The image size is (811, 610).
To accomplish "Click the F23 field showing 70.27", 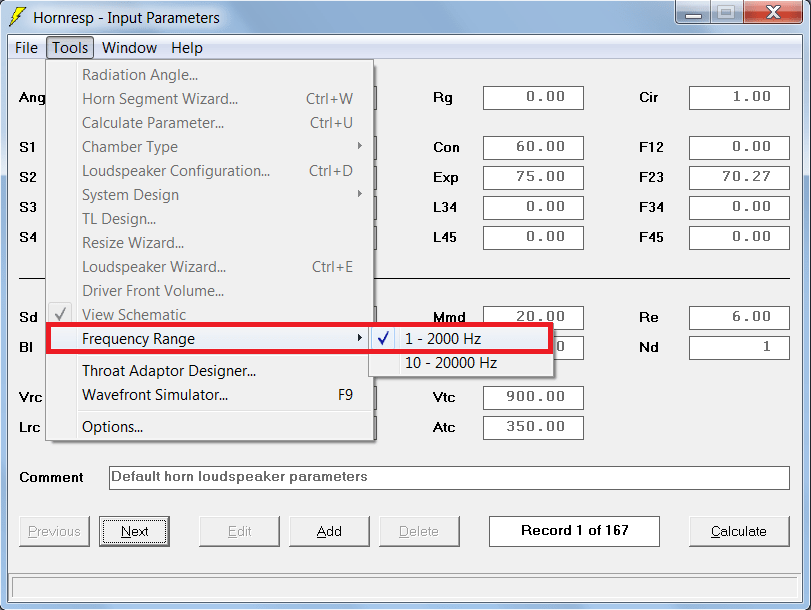I will point(739,177).
